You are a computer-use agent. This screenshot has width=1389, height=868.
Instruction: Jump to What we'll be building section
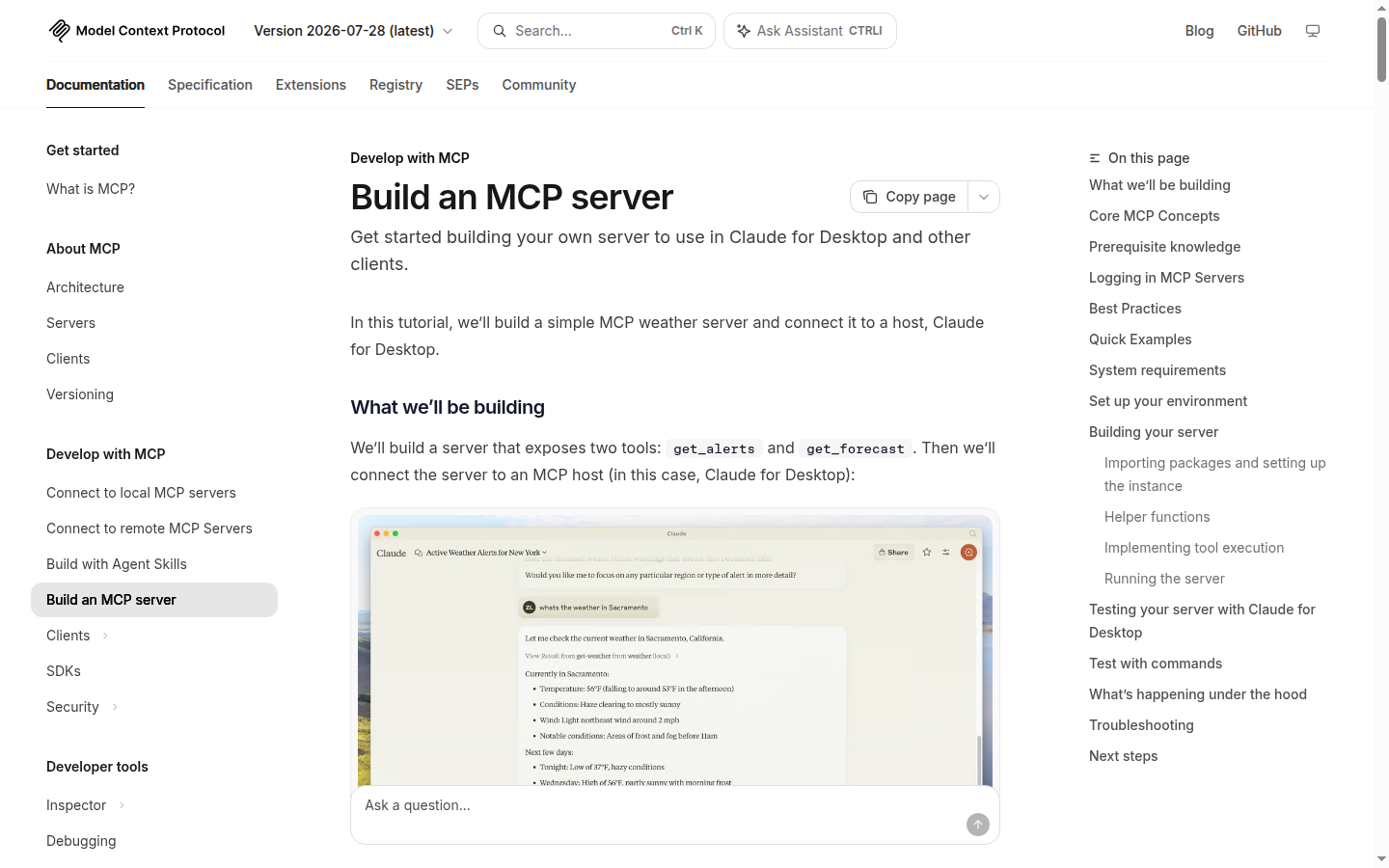tap(1159, 185)
